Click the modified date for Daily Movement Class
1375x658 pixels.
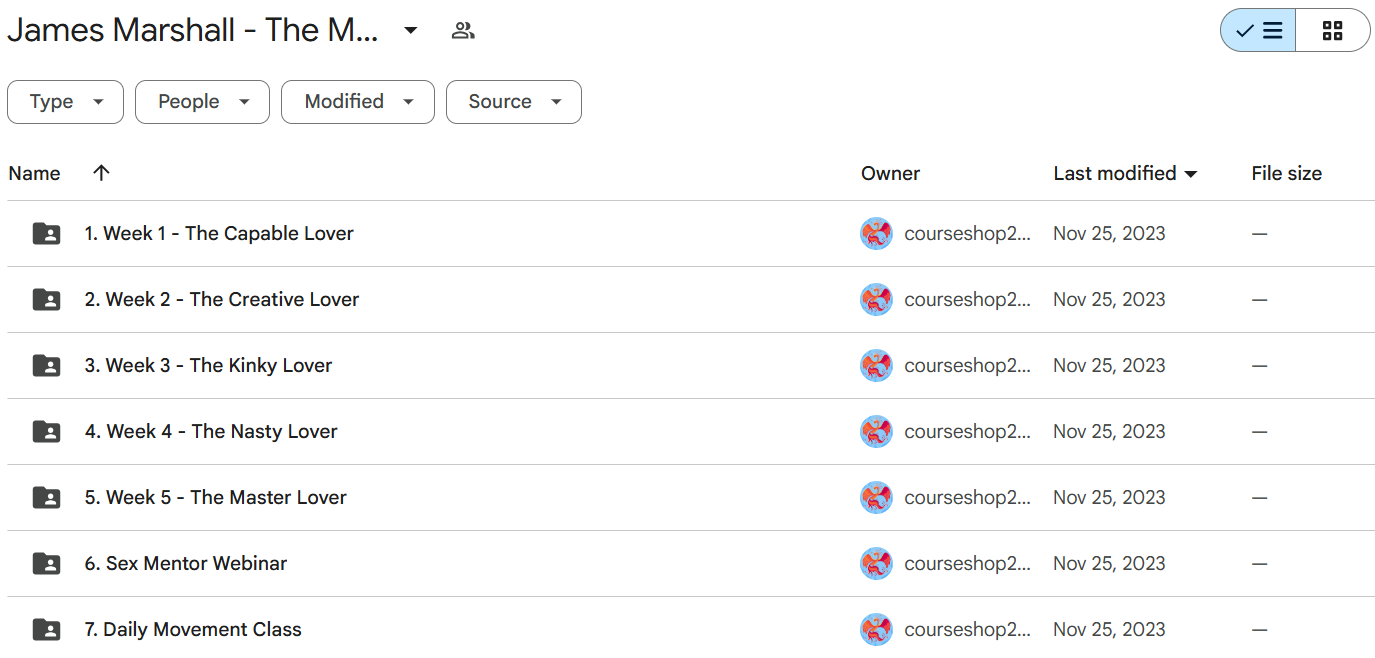(x=1109, y=630)
